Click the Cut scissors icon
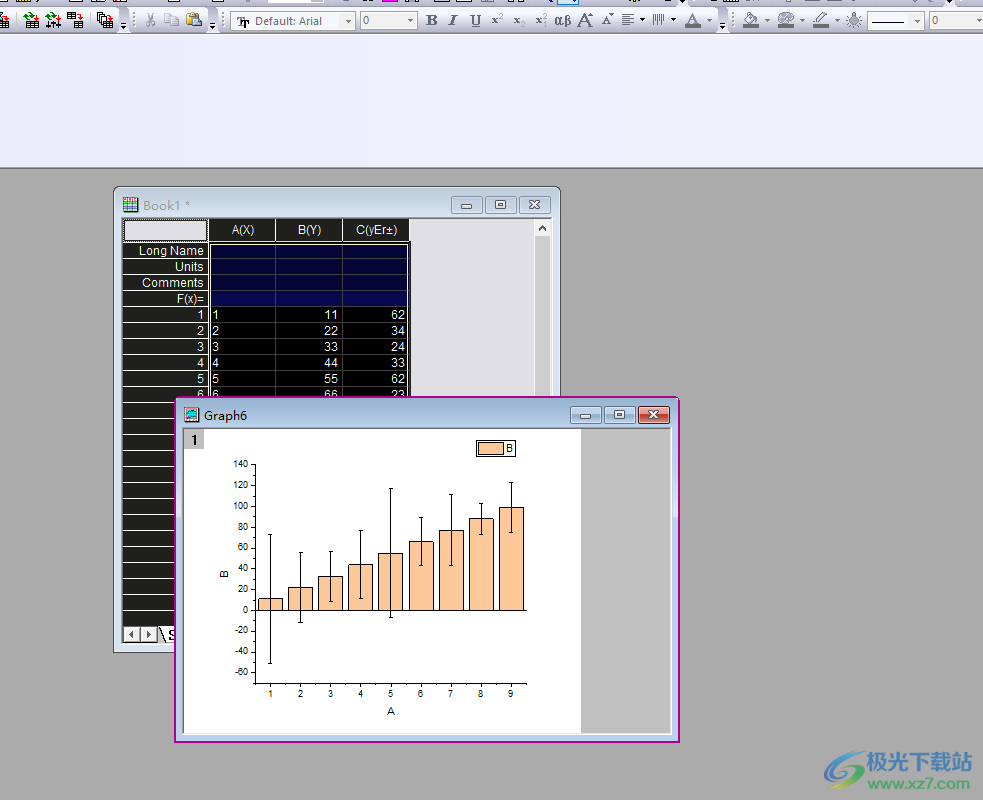The image size is (983, 800). (150, 21)
